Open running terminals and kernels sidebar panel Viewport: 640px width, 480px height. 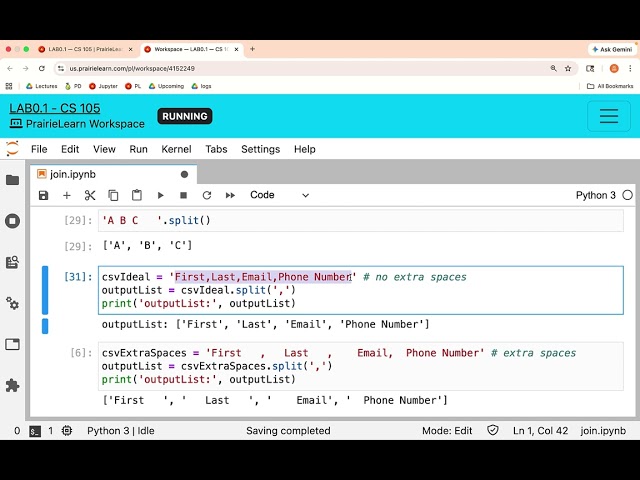pyautogui.click(x=13, y=221)
